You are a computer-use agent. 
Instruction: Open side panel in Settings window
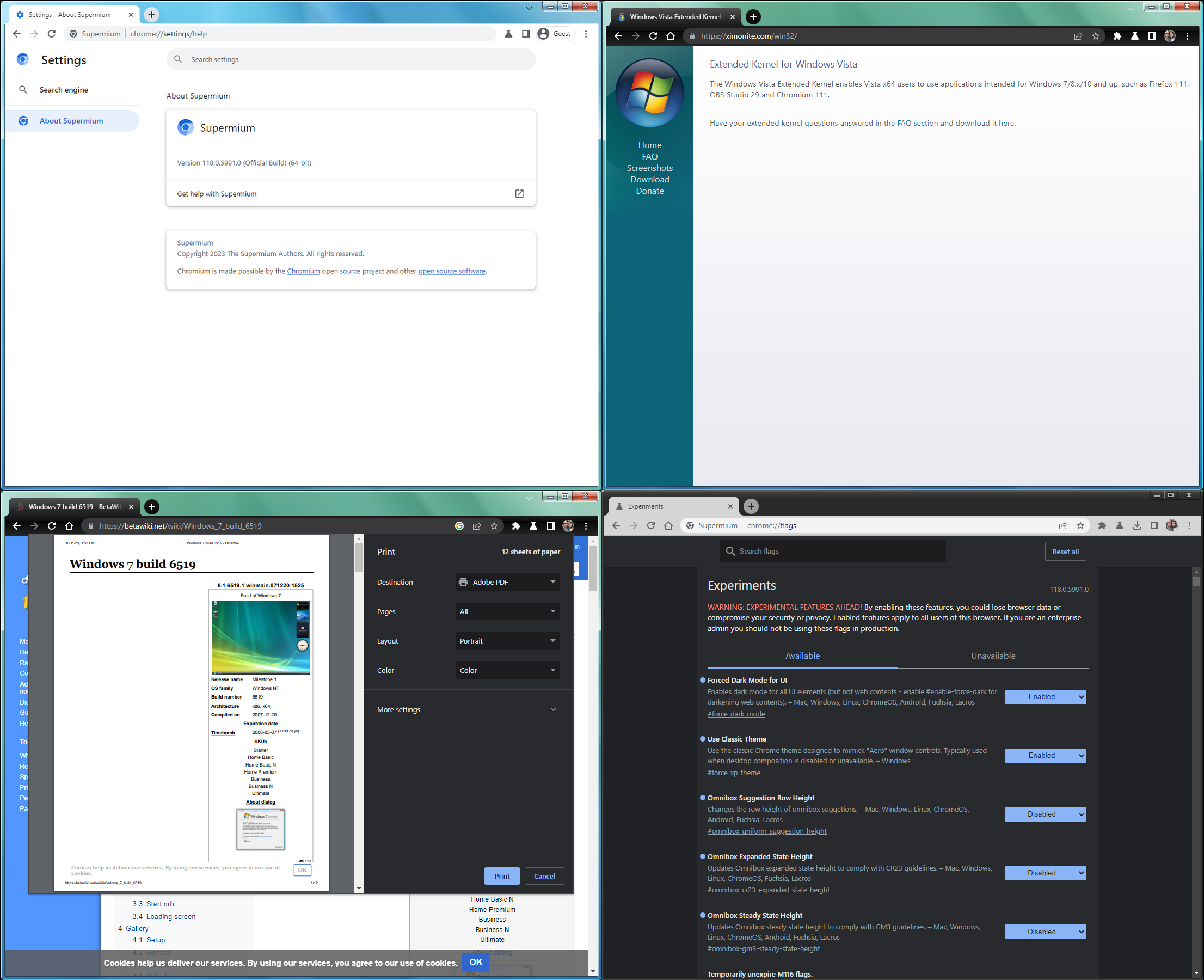pos(525,34)
